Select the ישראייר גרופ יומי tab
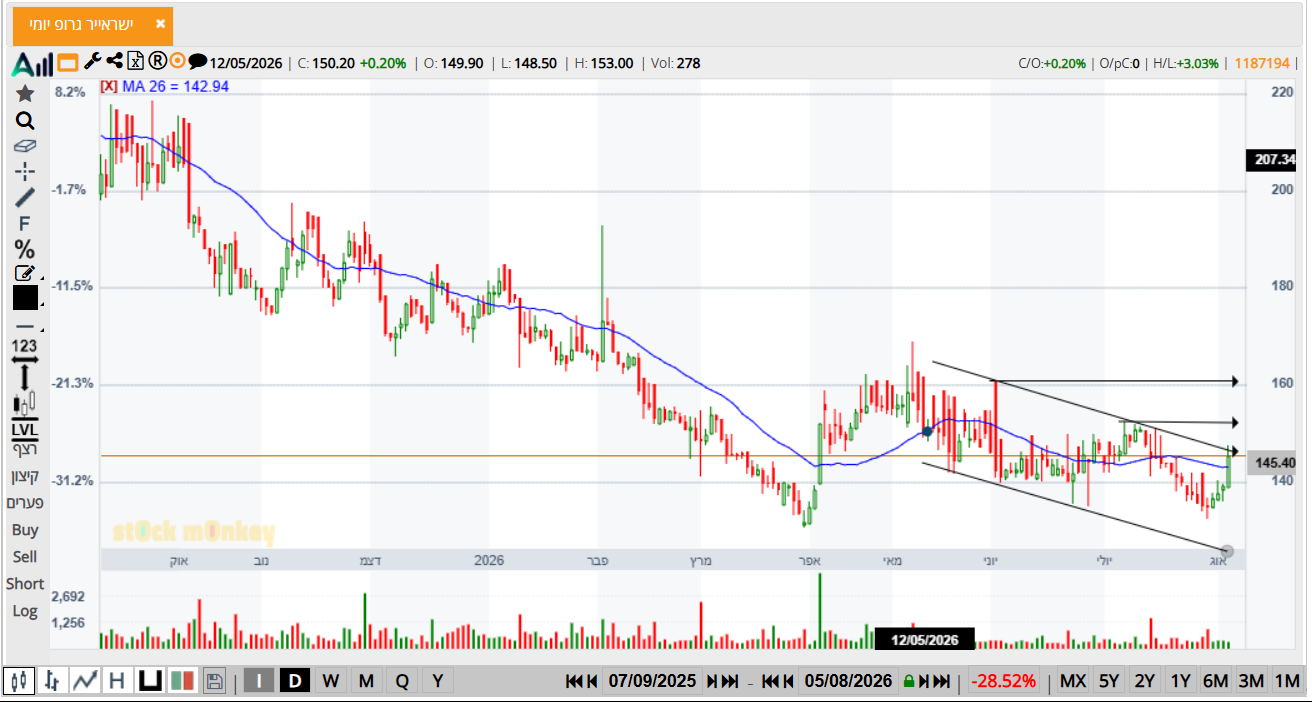Image resolution: width=1312 pixels, height=702 pixels. click(93, 25)
